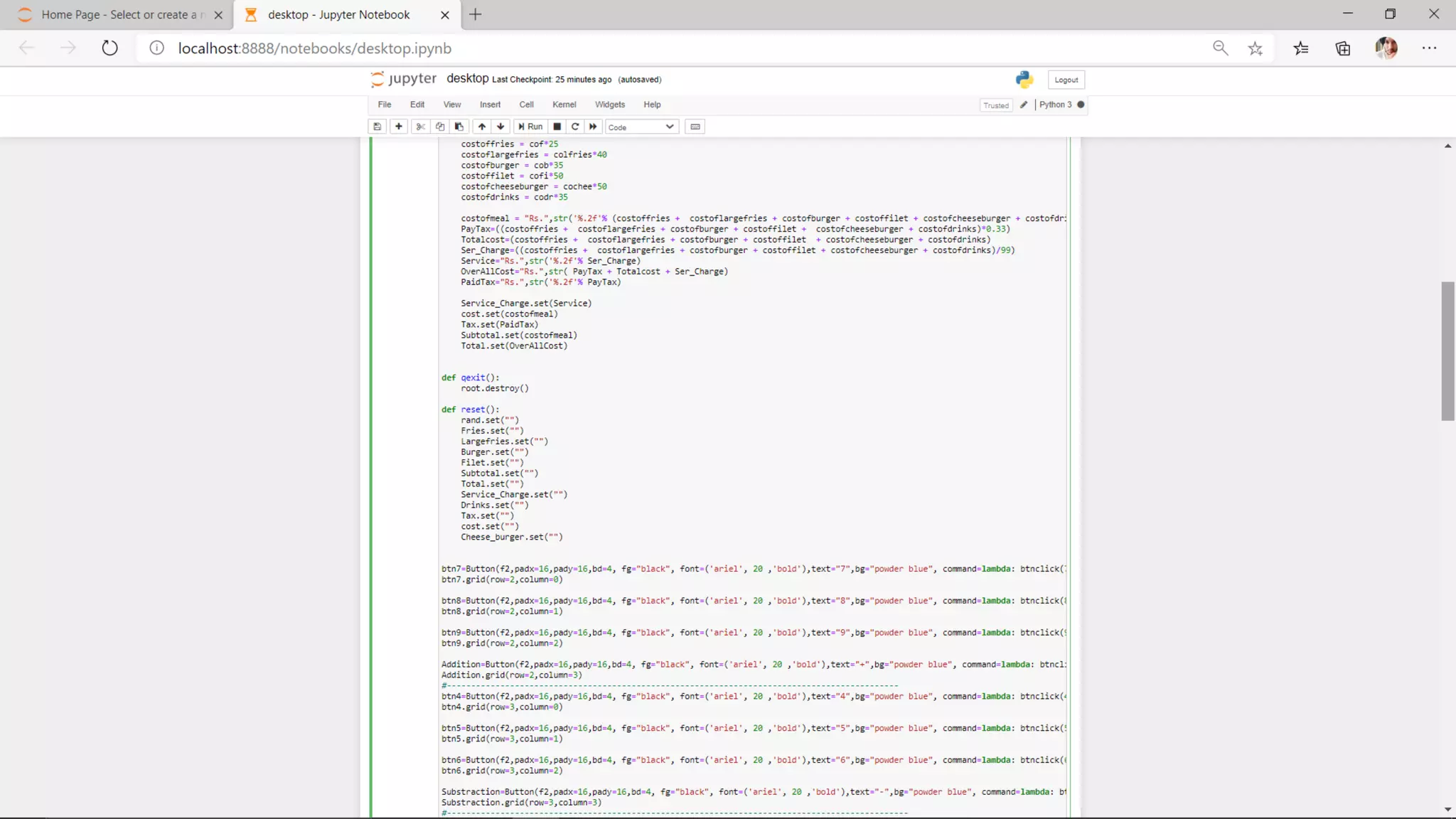Paste cells below icon

[459, 127]
